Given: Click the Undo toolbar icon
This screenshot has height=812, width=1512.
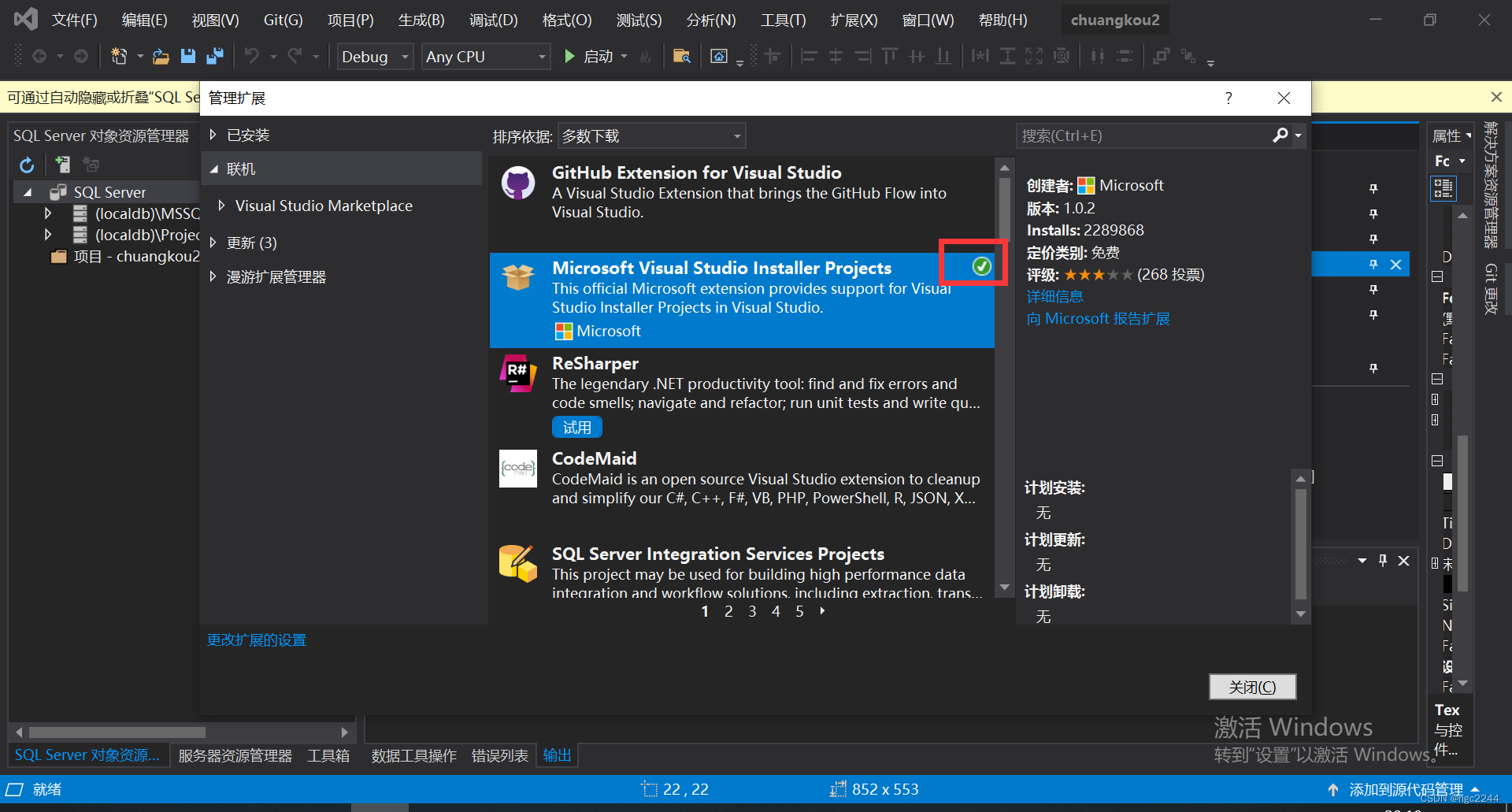Looking at the screenshot, I should click(x=252, y=56).
